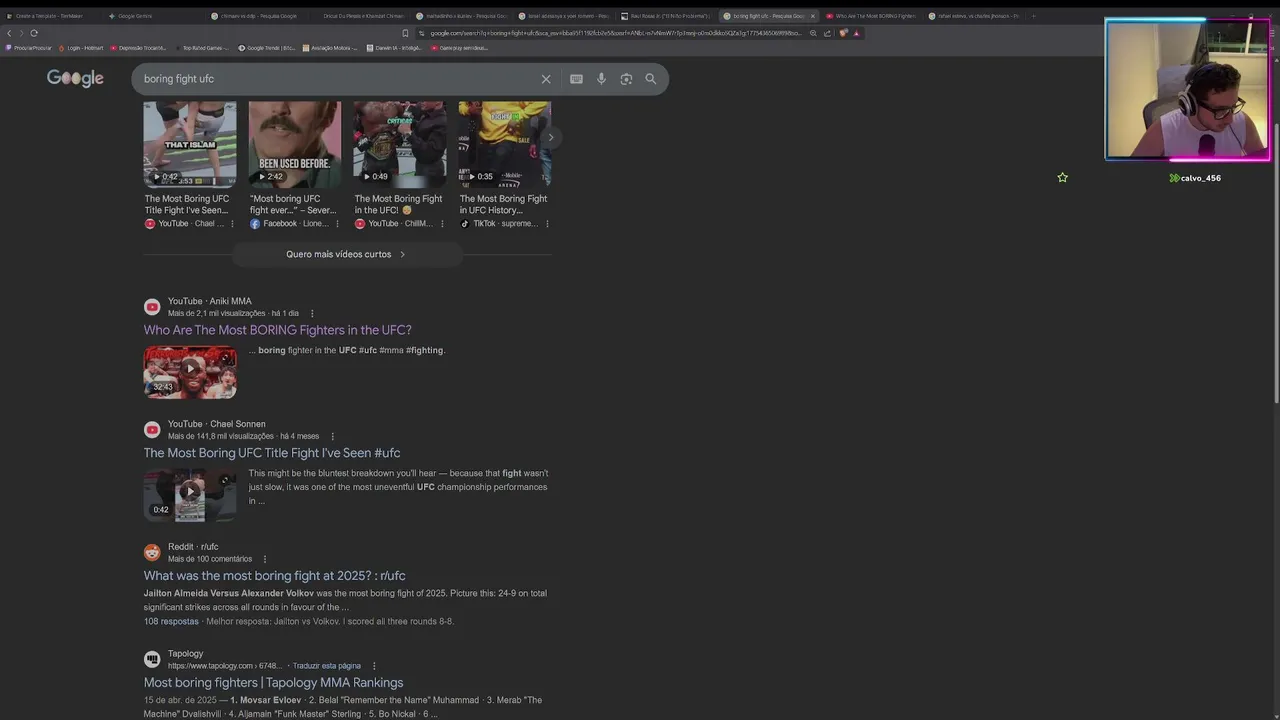This screenshot has width=1280, height=720.
Task: Expand 'Quero mais vídeos curtos'
Action: click(346, 254)
